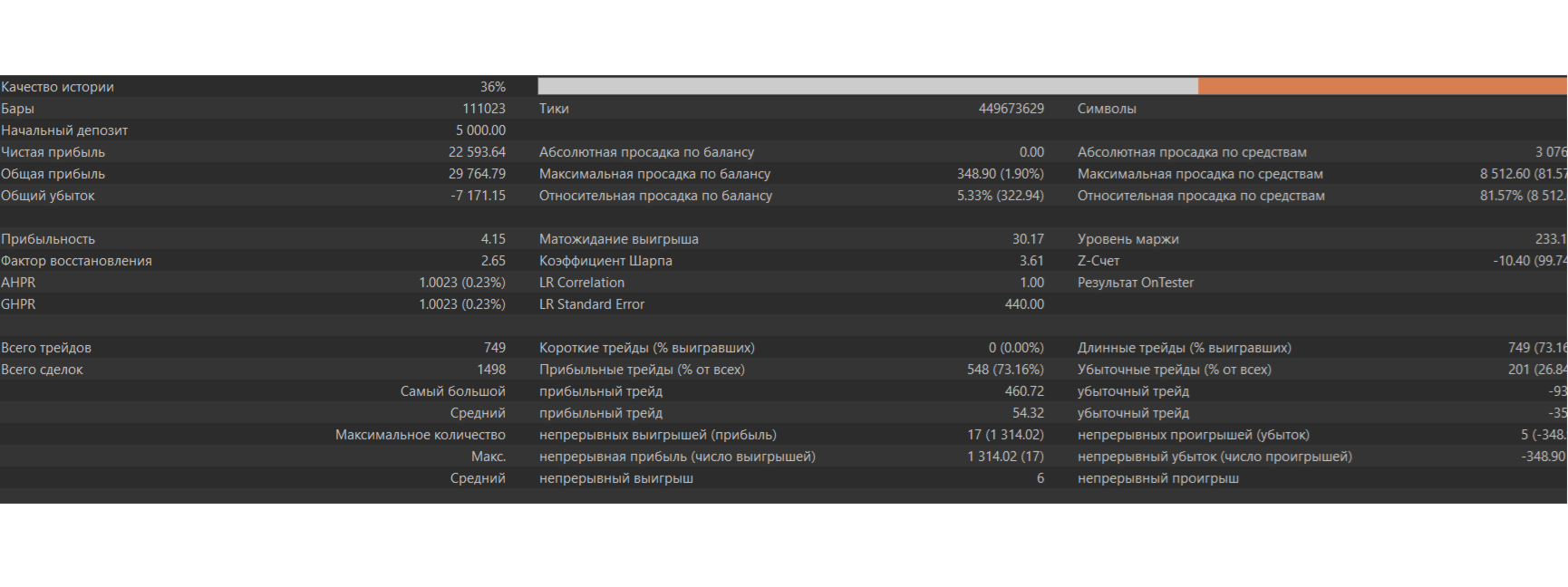Viewport: 1568px width, 587px height.
Task: Click the 'Тики' label
Action: click(554, 109)
